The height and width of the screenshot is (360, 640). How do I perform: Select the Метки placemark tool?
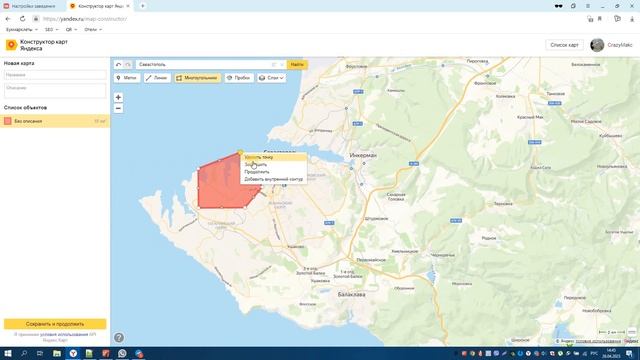tap(127, 78)
